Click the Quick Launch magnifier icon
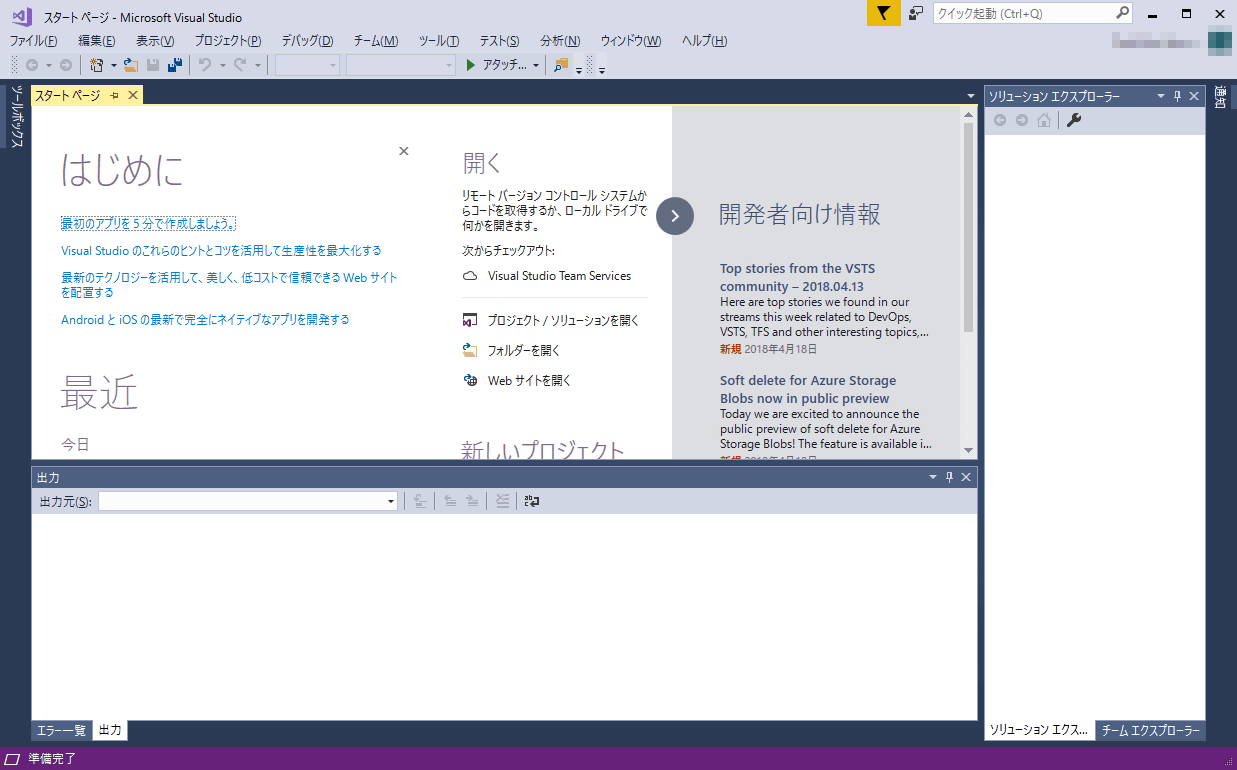 tap(1122, 13)
